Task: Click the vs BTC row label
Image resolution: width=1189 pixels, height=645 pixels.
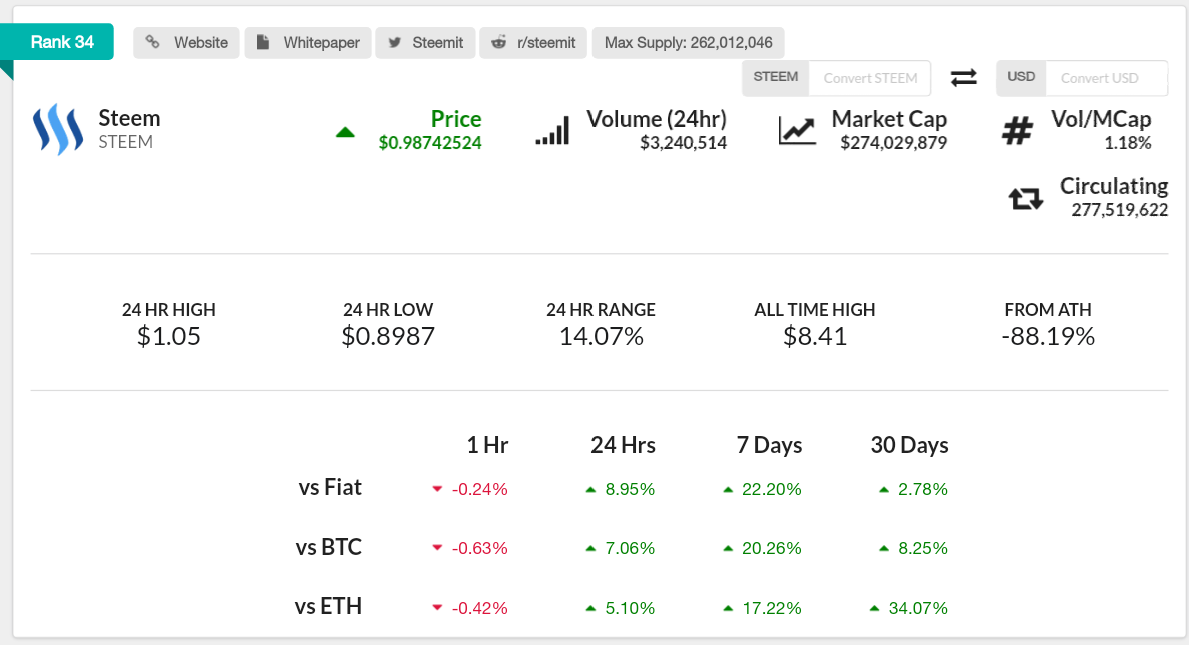Action: pyautogui.click(x=328, y=547)
